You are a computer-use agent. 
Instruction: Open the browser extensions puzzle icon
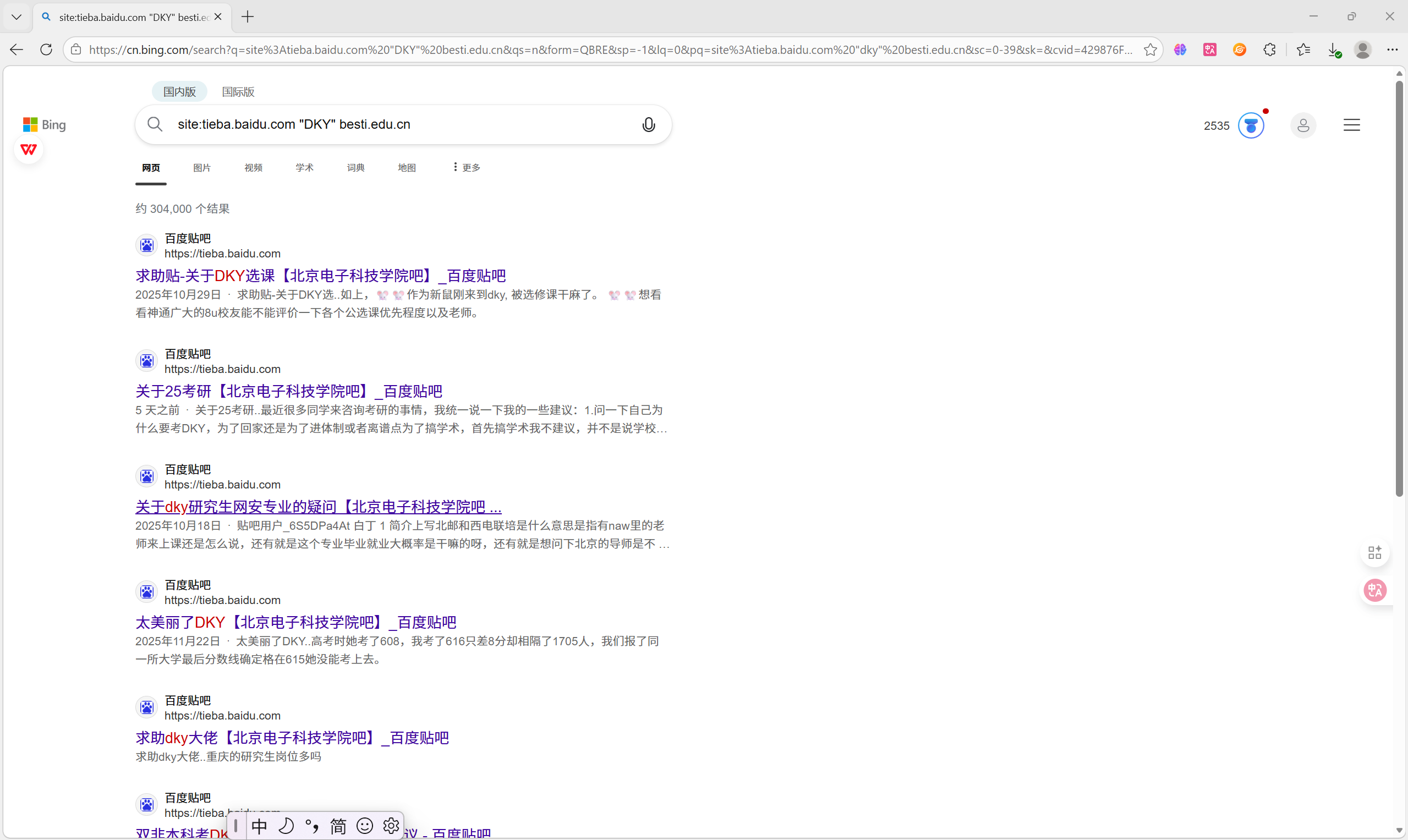(1269, 50)
